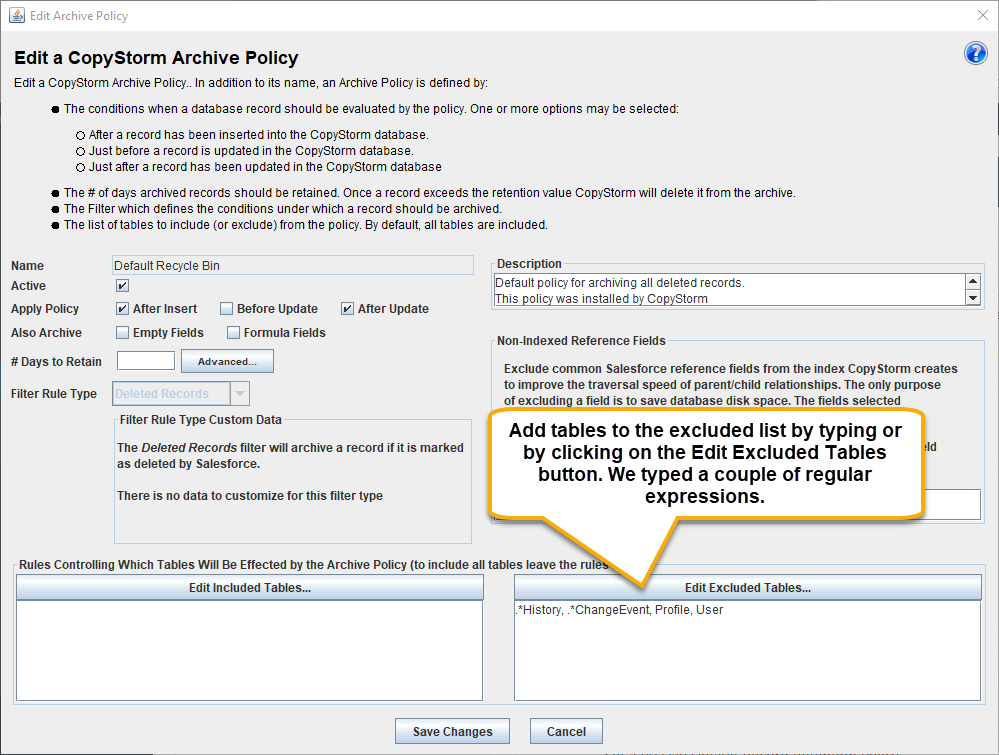Save Changes to the archive policy

pyautogui.click(x=452, y=731)
